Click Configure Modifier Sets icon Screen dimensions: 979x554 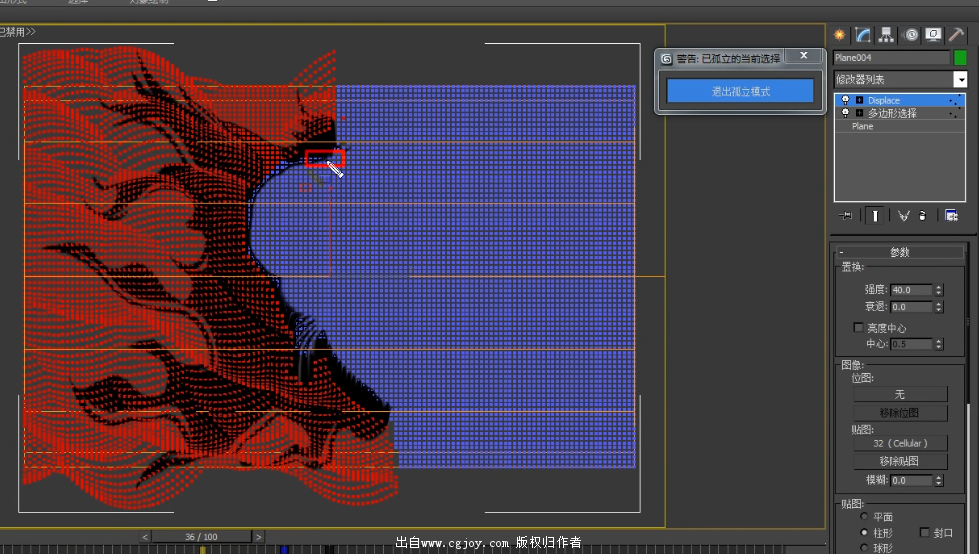click(951, 215)
